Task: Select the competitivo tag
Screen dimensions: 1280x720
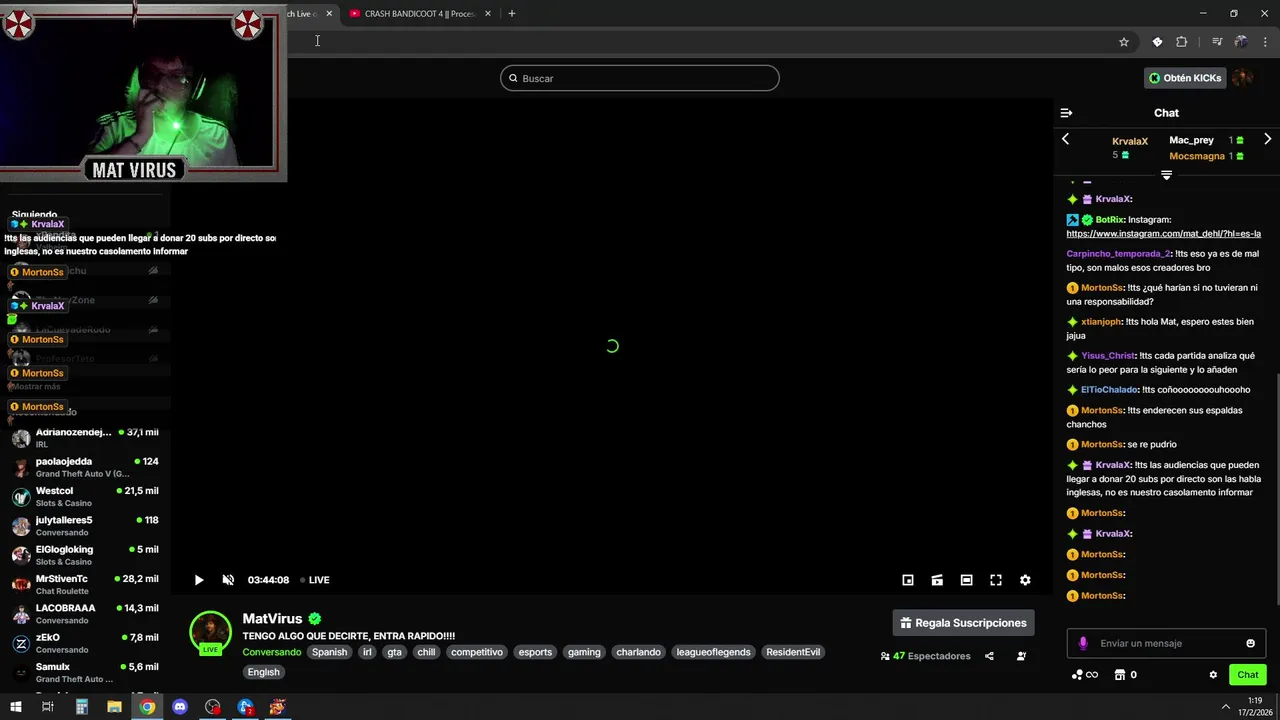Action: [477, 652]
